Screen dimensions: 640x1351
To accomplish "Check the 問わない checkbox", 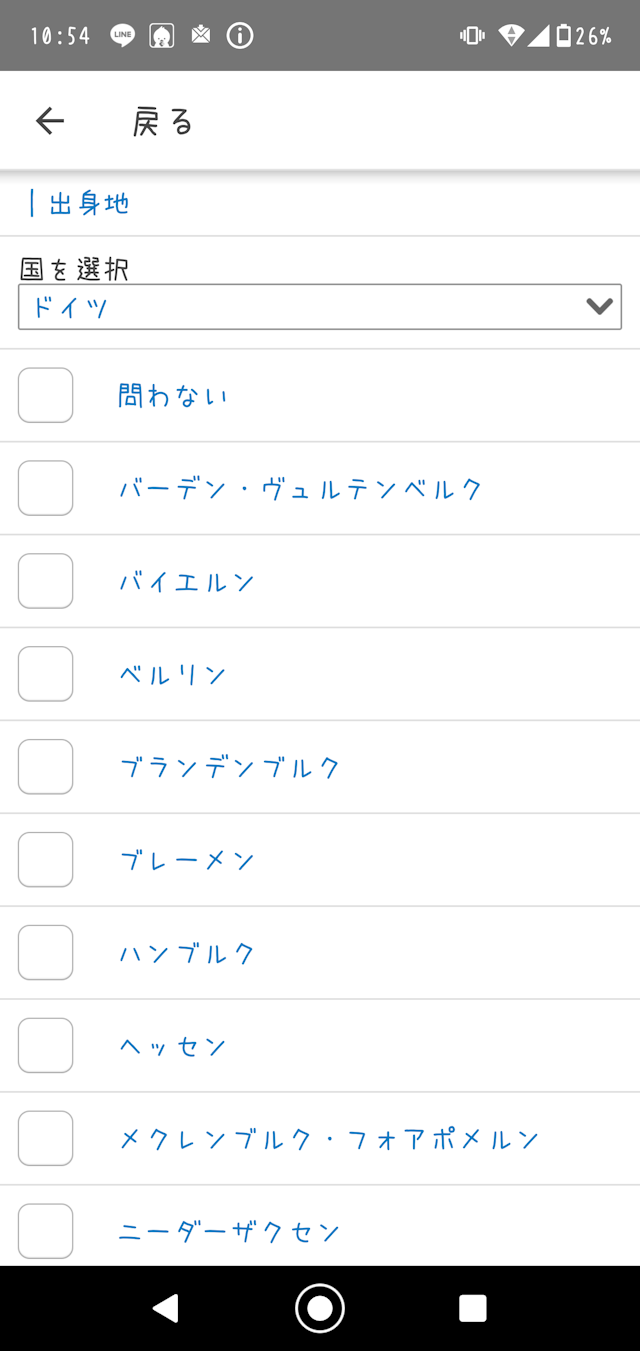I will 46,395.
